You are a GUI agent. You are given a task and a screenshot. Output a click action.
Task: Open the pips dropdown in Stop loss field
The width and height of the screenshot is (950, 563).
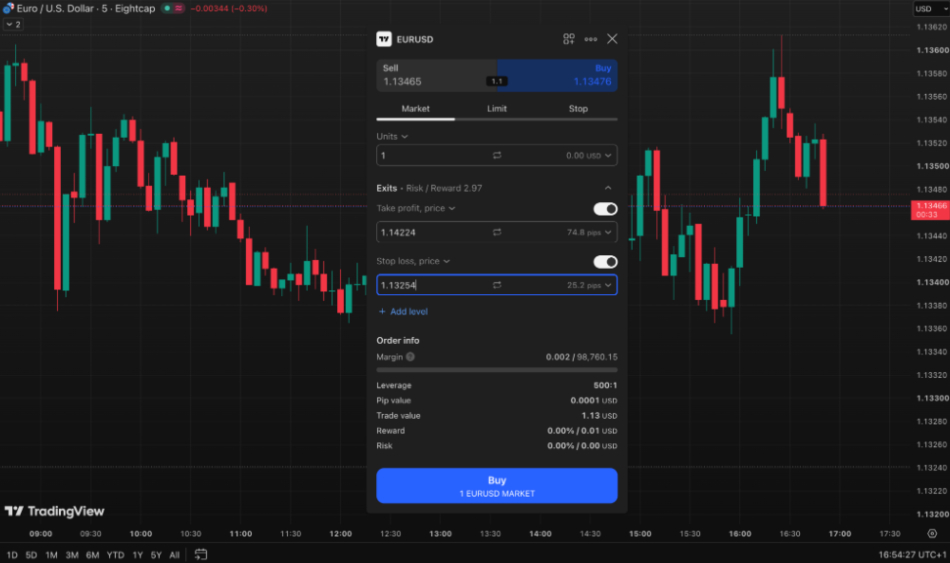pyautogui.click(x=589, y=285)
